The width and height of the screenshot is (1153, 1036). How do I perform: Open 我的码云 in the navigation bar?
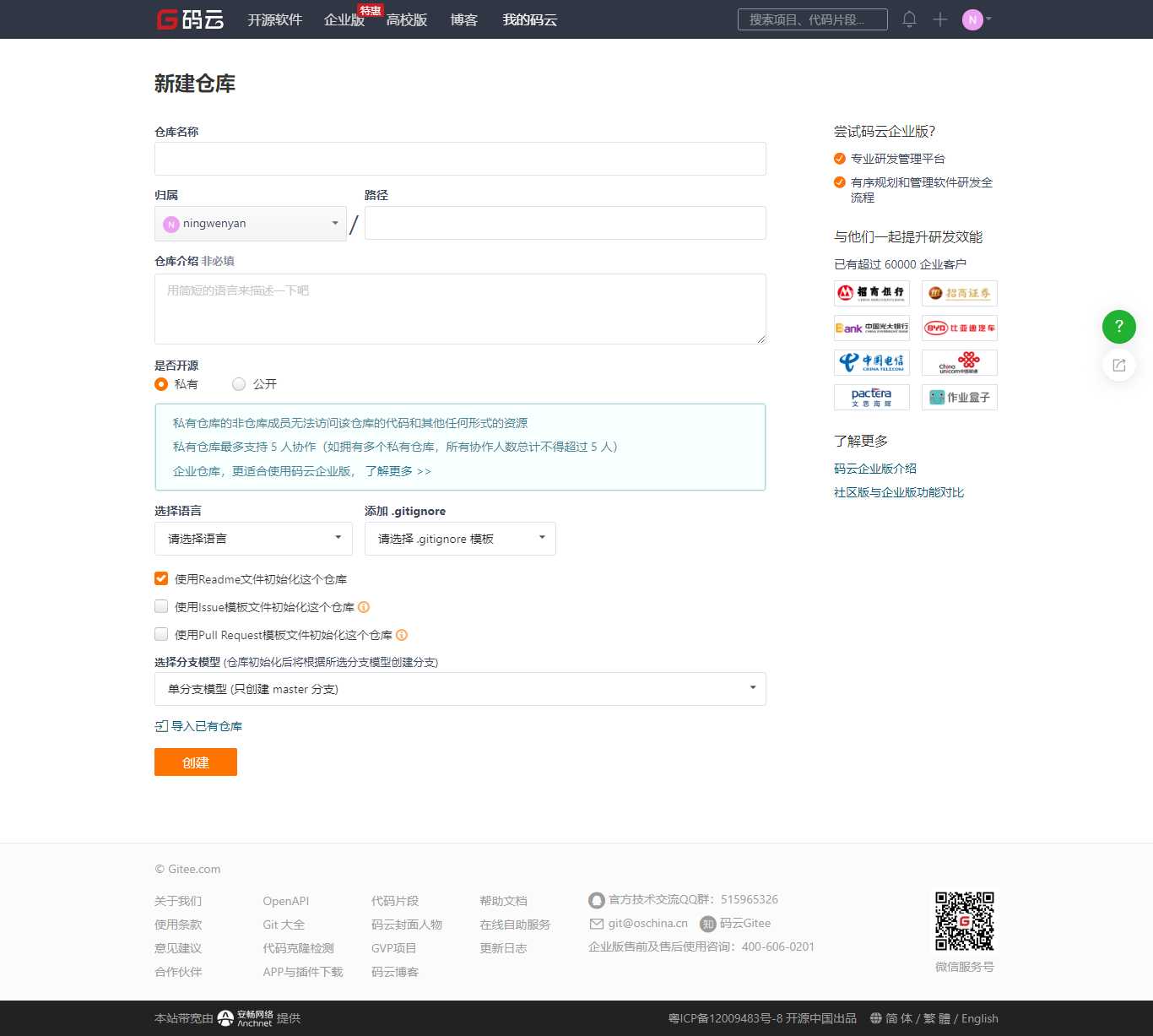click(530, 19)
